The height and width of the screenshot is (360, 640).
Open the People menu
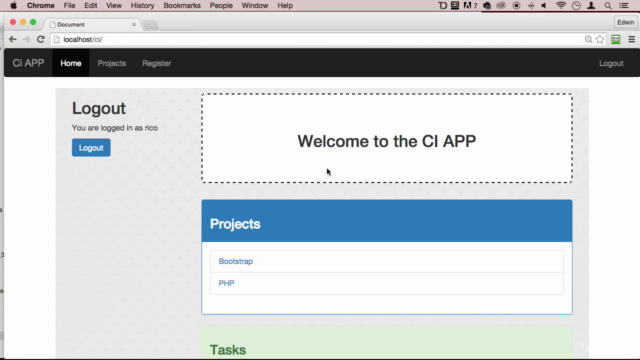coord(221,6)
